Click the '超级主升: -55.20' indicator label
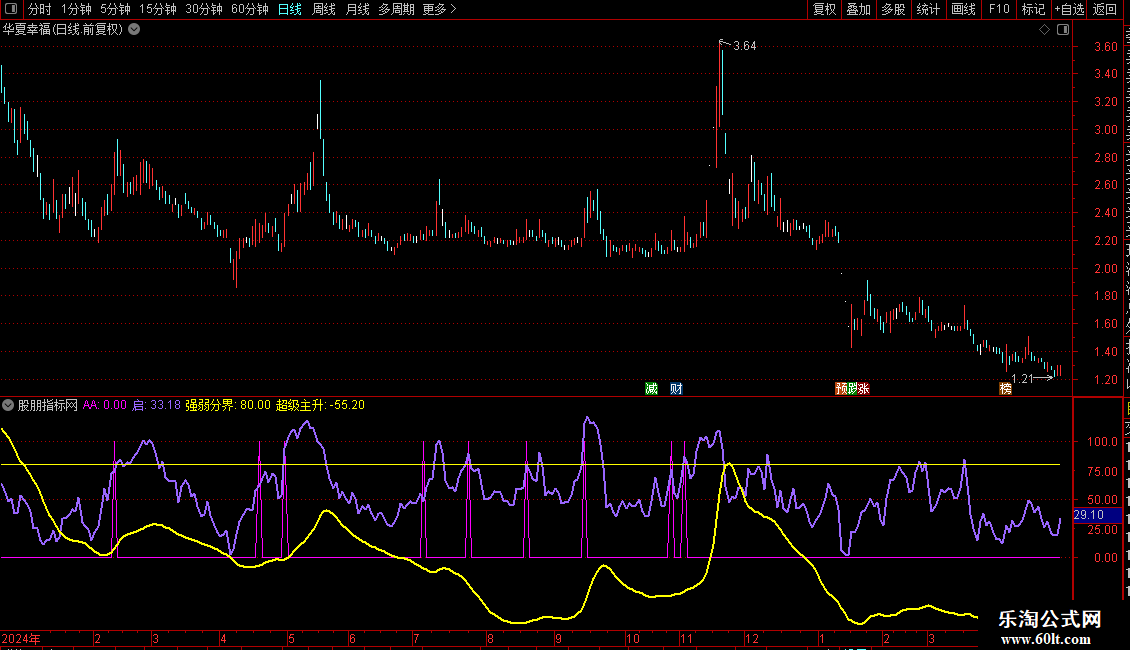This screenshot has width=1130, height=650. [x=320, y=406]
